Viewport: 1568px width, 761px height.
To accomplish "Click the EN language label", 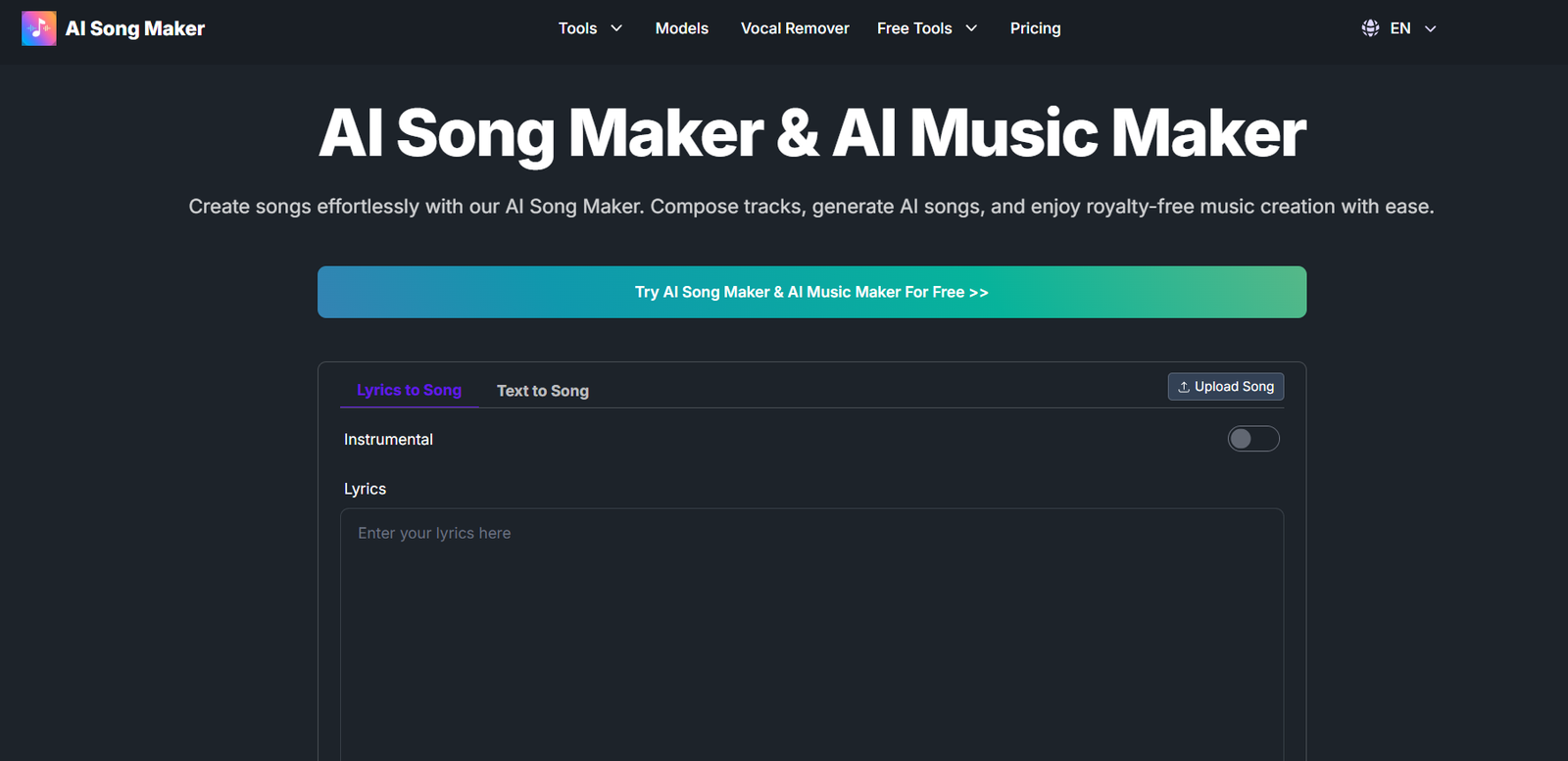I will click(1400, 28).
